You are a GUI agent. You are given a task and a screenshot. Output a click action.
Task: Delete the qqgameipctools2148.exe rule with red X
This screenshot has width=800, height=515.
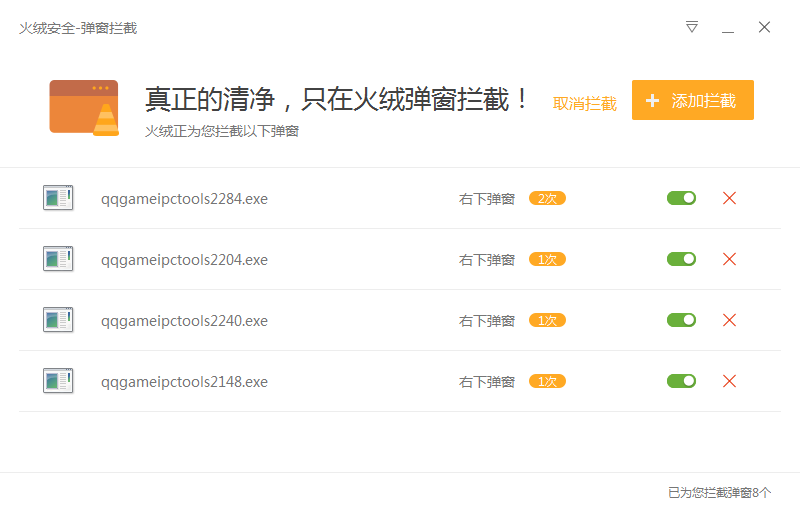click(x=730, y=381)
